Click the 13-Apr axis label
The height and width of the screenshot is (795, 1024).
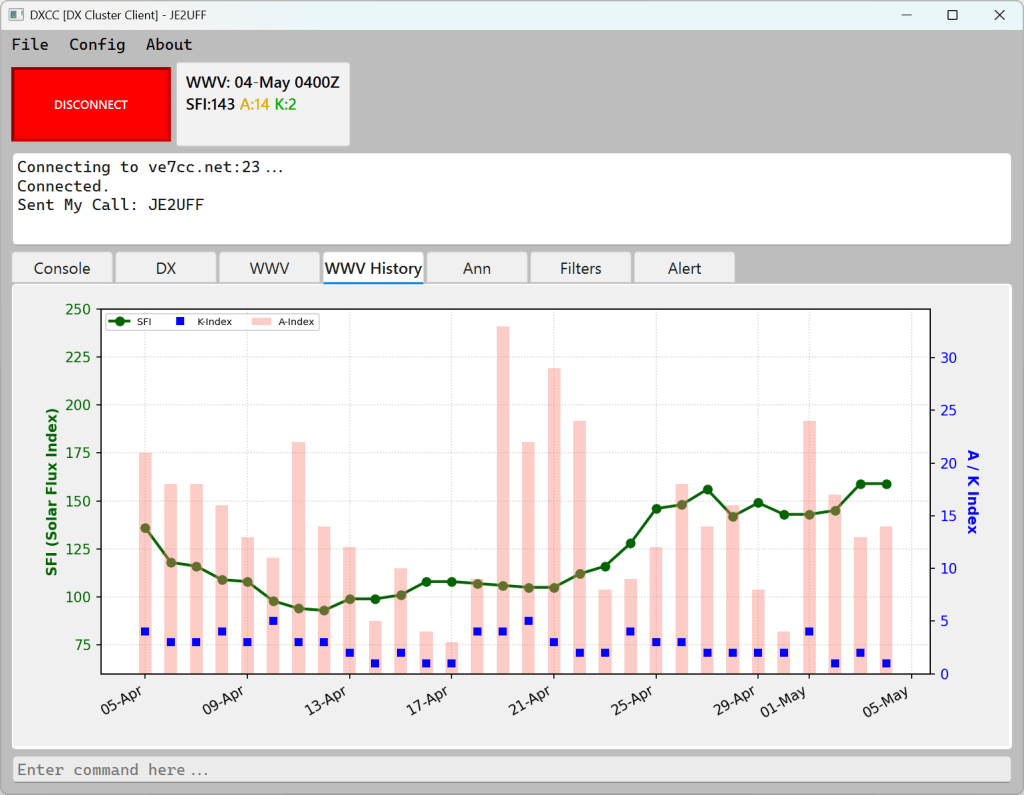(326, 700)
